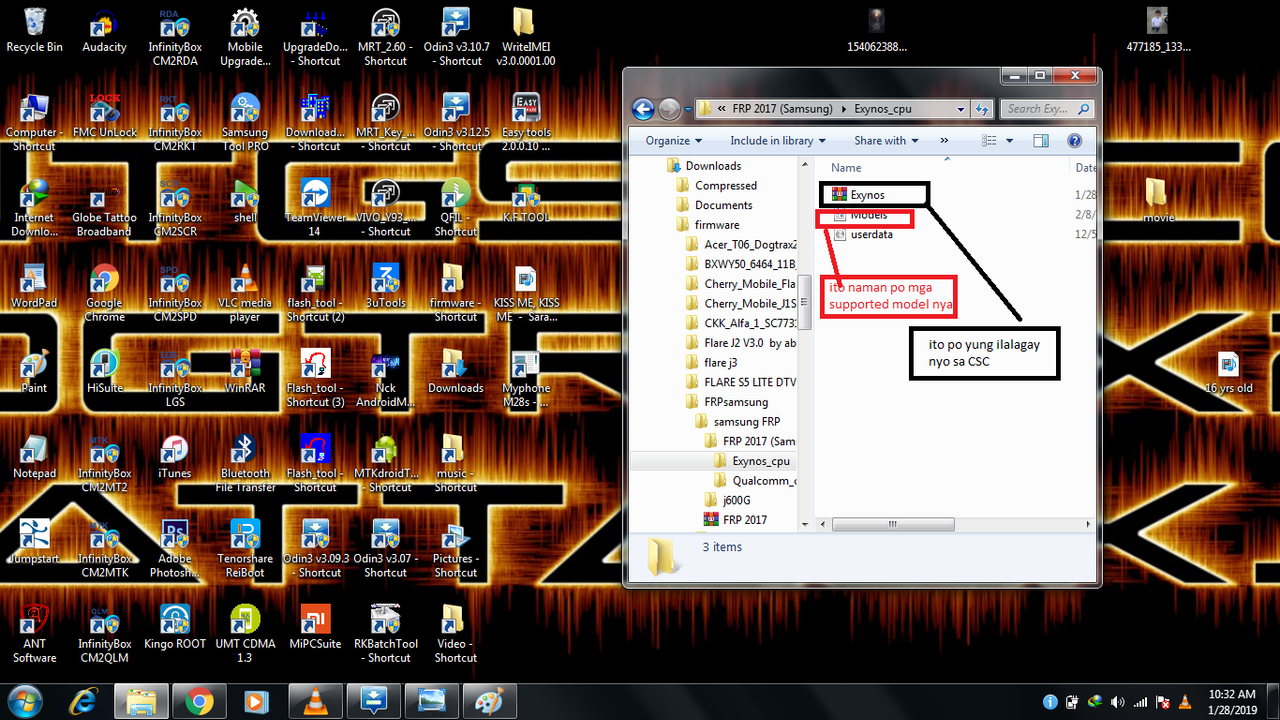Select the userdata file

point(862,234)
